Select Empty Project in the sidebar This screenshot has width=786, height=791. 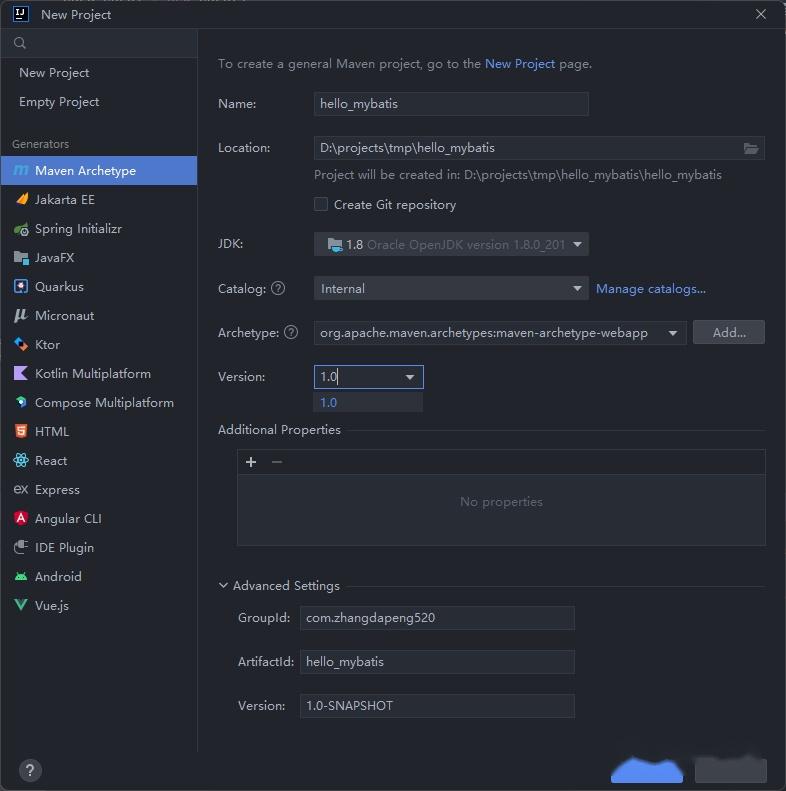59,102
